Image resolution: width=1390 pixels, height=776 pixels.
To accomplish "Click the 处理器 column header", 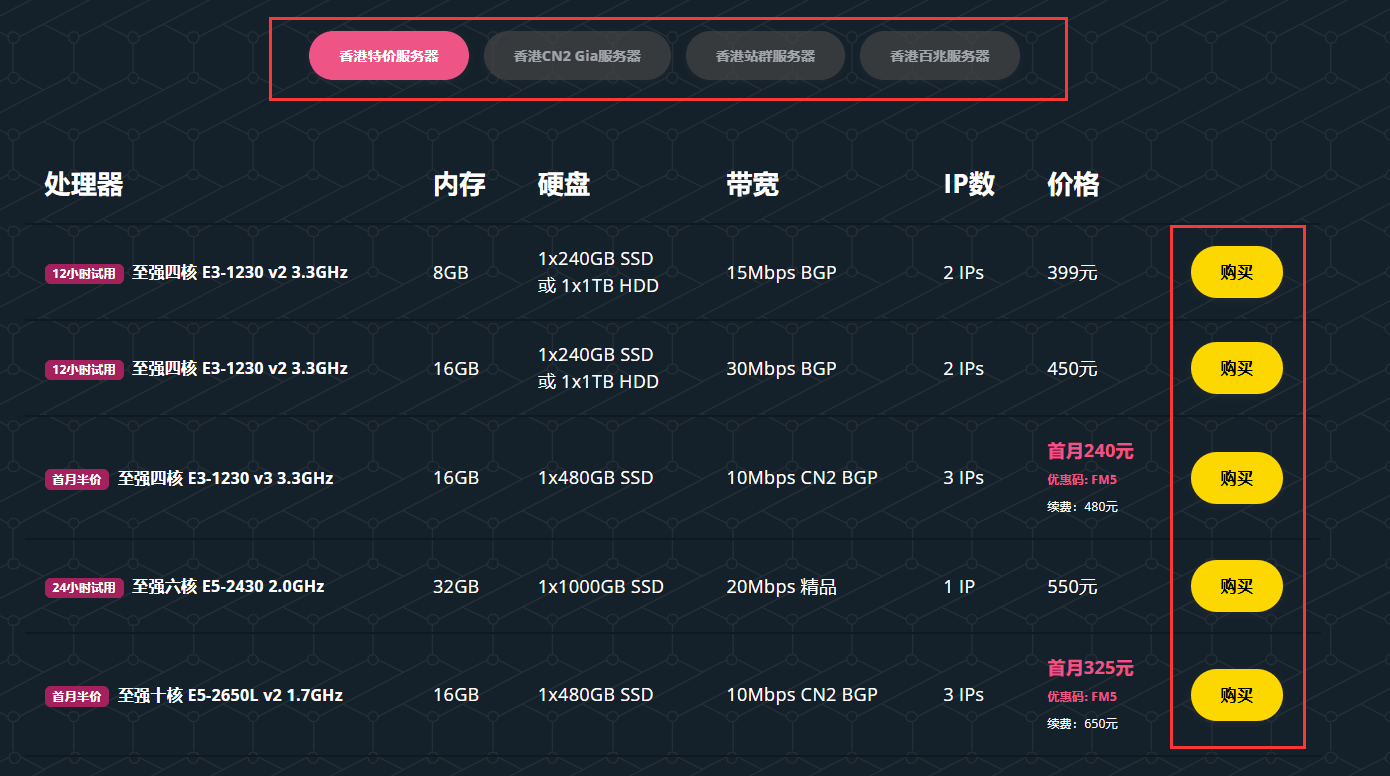I will [84, 184].
